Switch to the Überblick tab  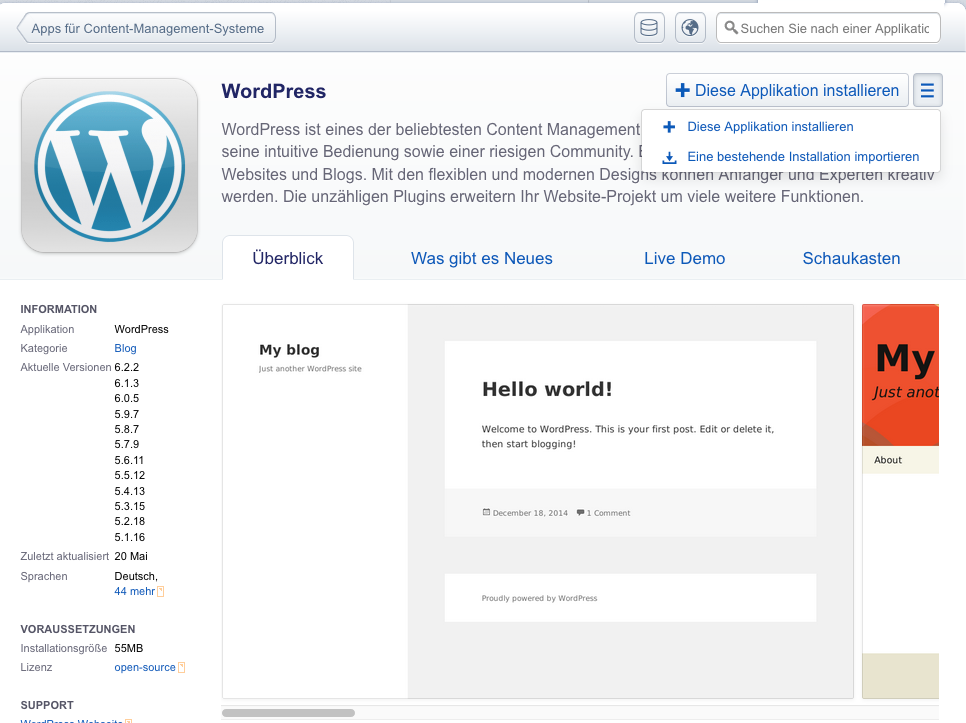288,258
